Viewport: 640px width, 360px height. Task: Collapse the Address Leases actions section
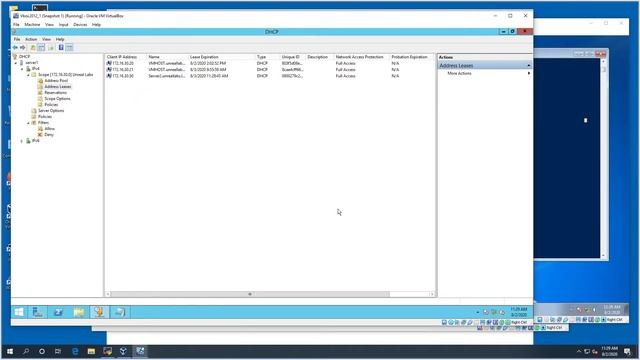point(529,66)
